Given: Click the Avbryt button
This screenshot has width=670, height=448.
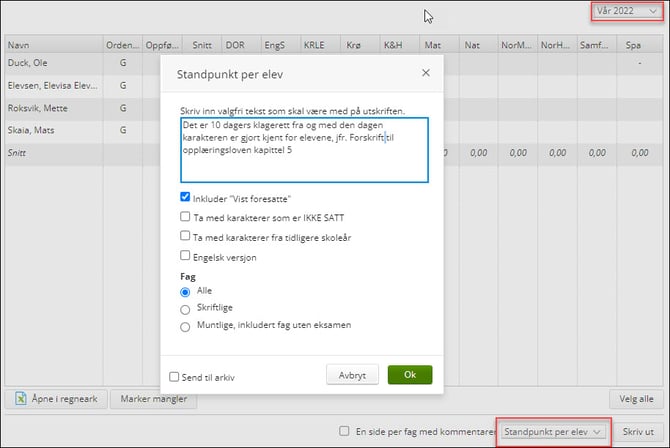Looking at the screenshot, I should [352, 375].
